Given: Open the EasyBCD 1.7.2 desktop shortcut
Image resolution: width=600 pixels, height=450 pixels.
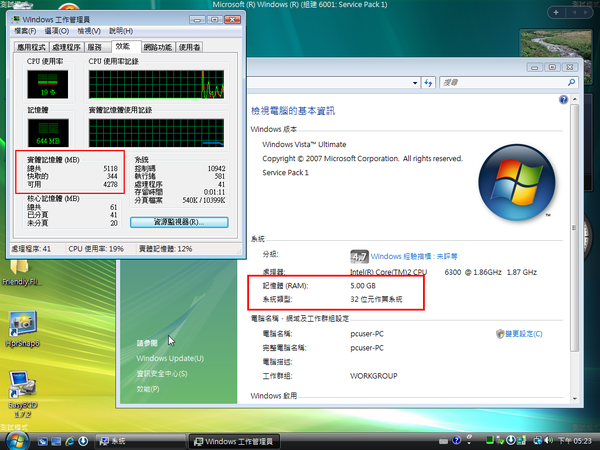Looking at the screenshot, I should coord(22,394).
